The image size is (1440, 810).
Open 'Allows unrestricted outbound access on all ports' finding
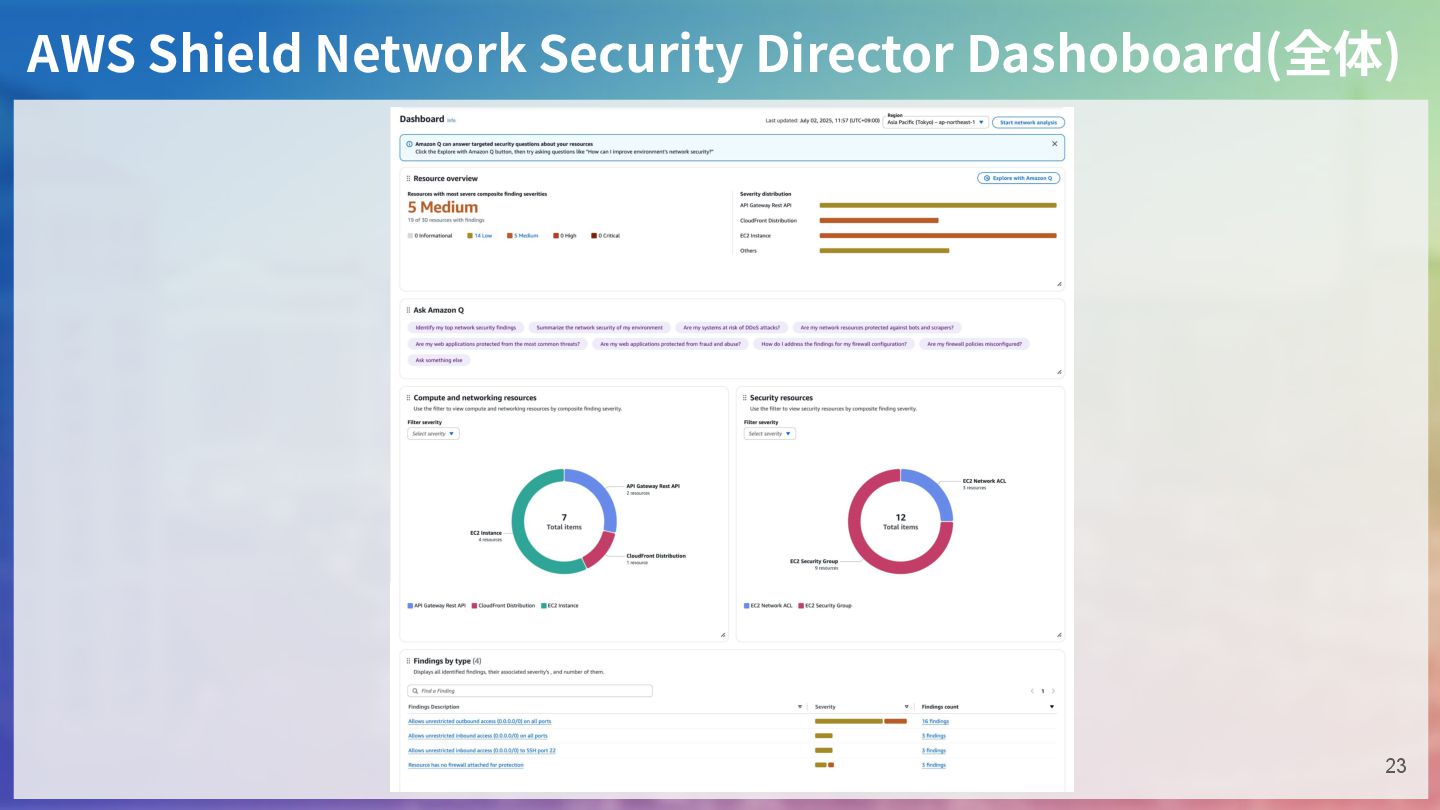coord(479,721)
